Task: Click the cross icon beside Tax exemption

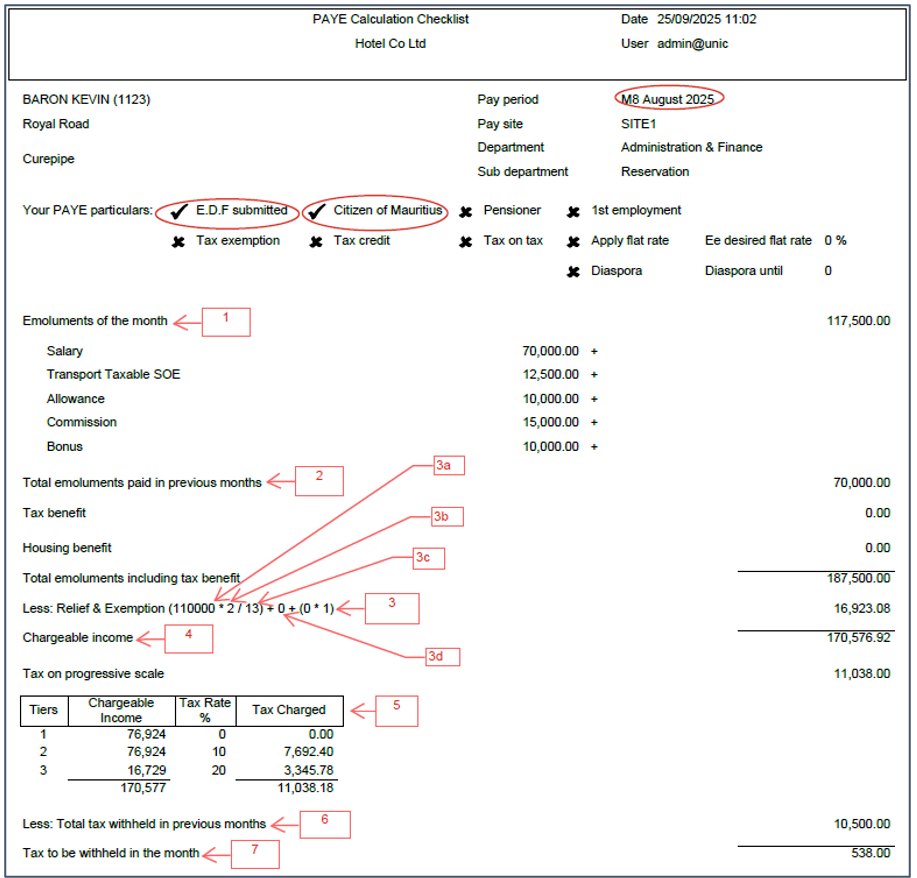Action: (x=178, y=242)
